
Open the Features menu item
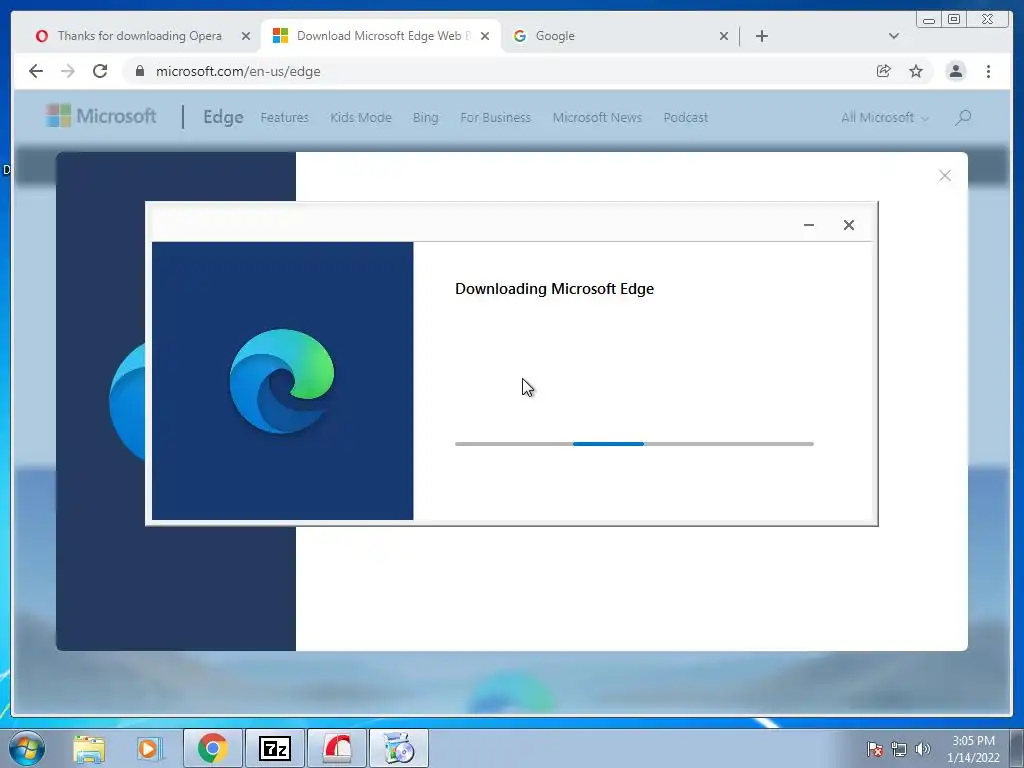click(284, 118)
